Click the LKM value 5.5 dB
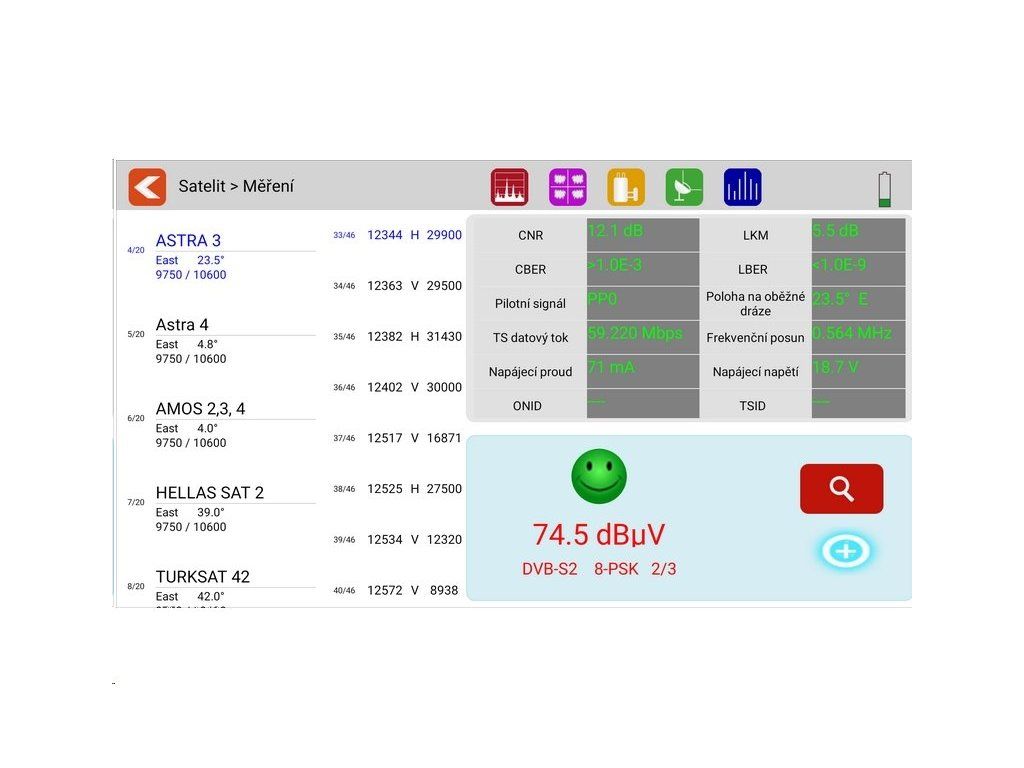This screenshot has width=1024, height=768. [x=858, y=234]
